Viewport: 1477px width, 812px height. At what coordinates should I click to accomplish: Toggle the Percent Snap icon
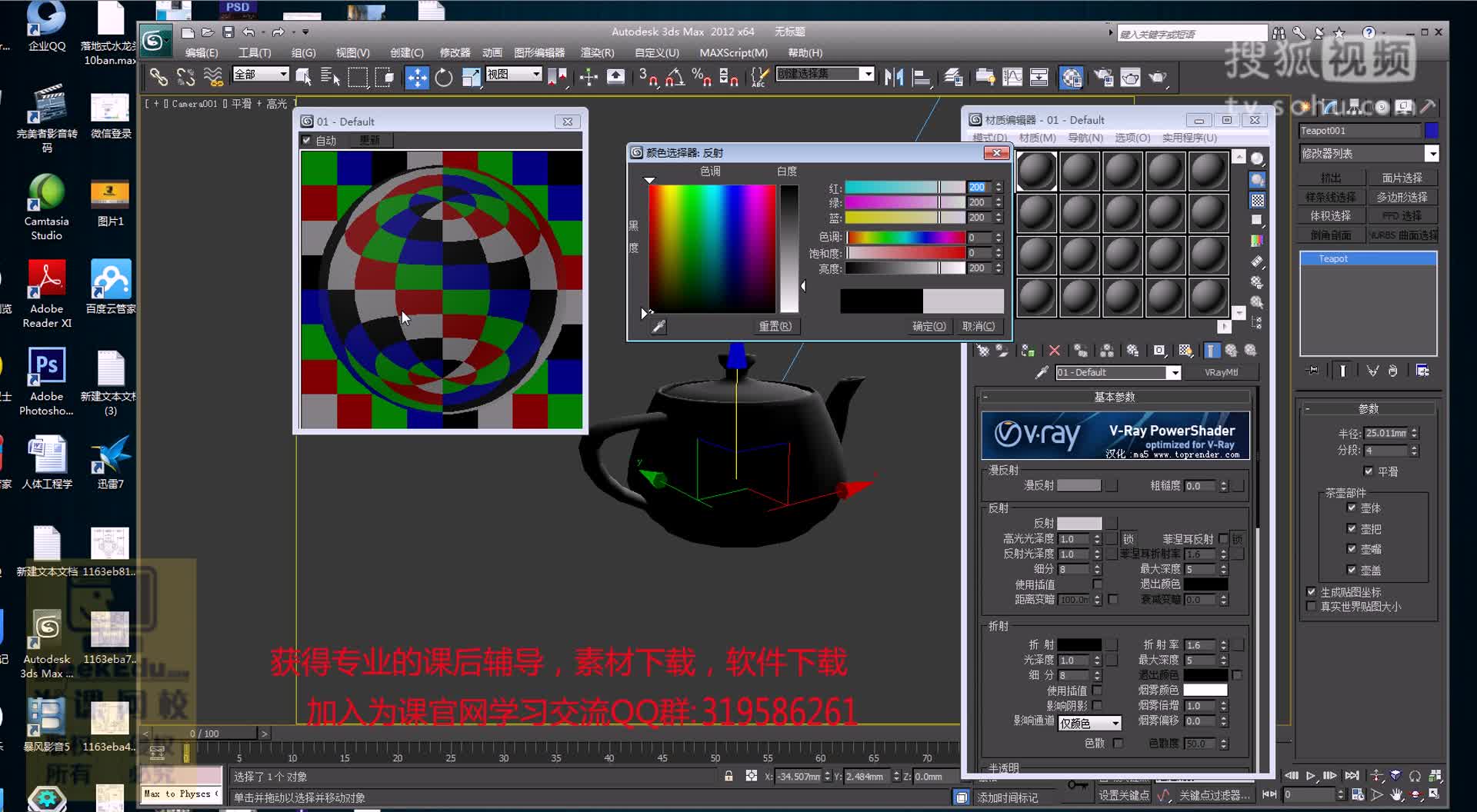(702, 76)
